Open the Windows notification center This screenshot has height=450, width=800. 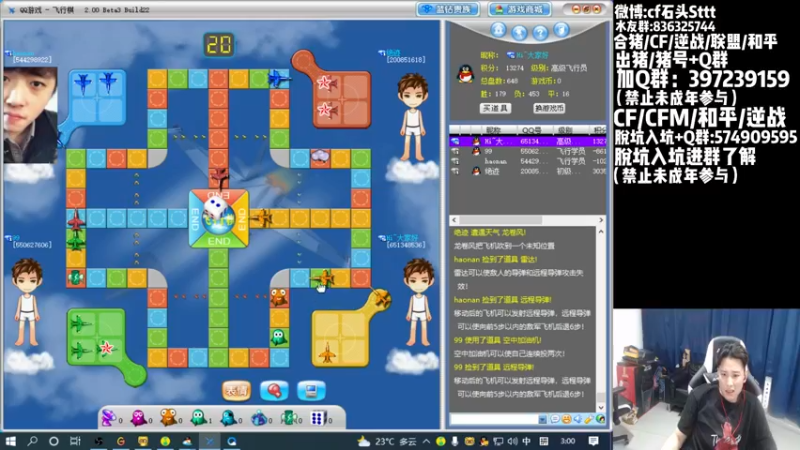(x=593, y=441)
